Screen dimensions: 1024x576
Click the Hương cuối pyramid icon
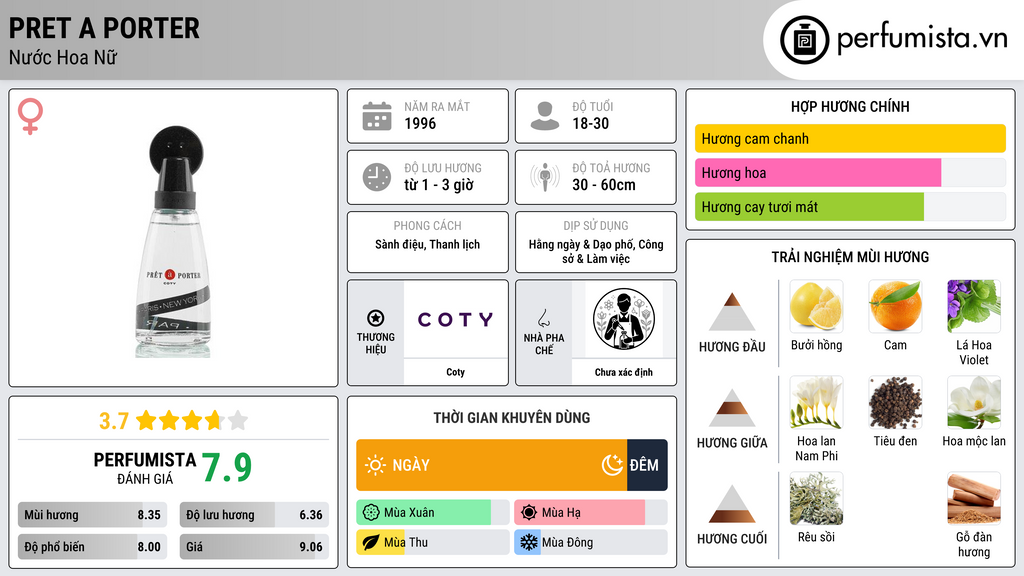(x=732, y=504)
